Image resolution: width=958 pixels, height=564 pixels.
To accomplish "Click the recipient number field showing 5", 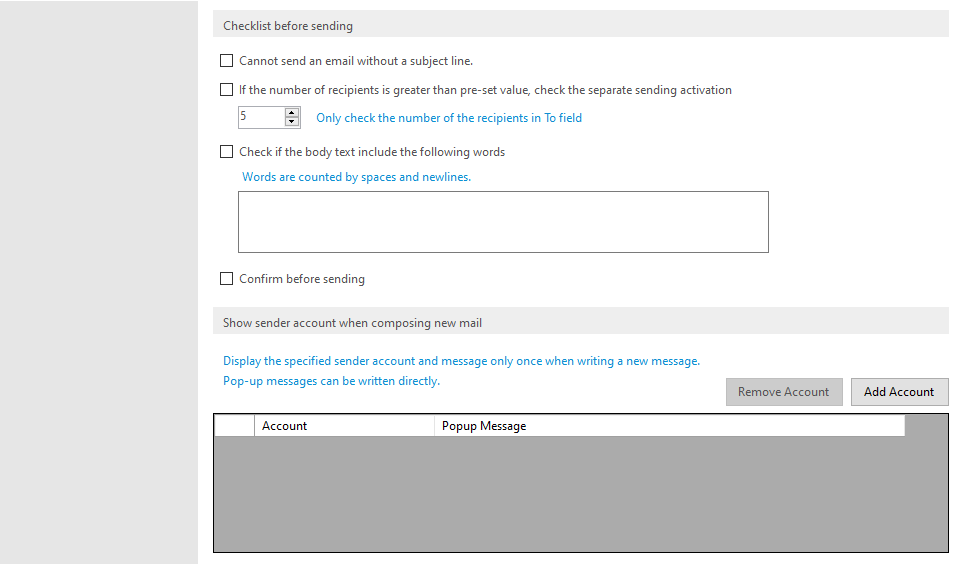I will tap(261, 117).
